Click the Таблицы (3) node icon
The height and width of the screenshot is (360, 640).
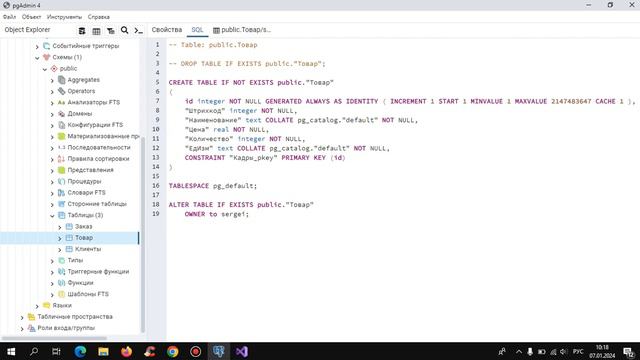(62, 215)
